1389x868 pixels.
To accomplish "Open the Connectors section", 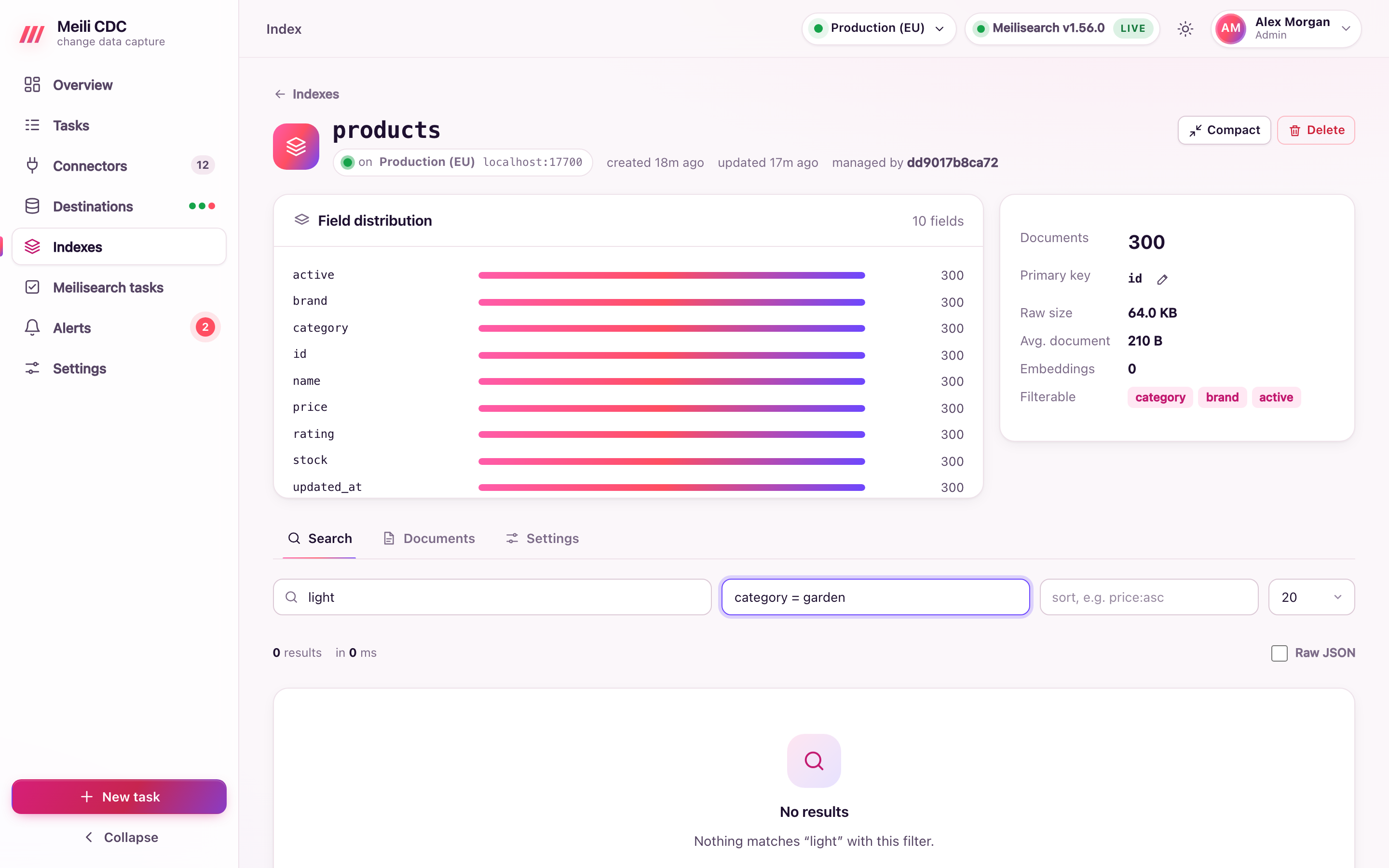I will click(119, 166).
